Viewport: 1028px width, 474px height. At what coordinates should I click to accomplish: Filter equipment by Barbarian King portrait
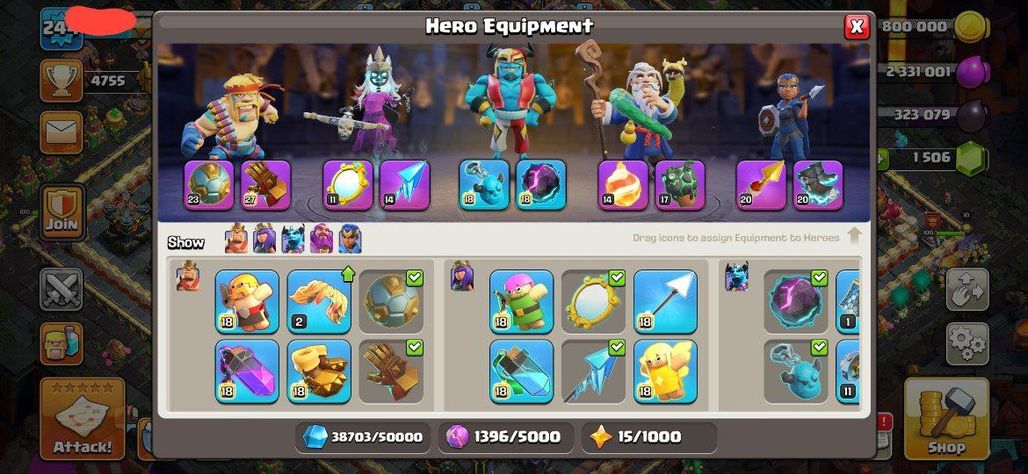click(236, 239)
